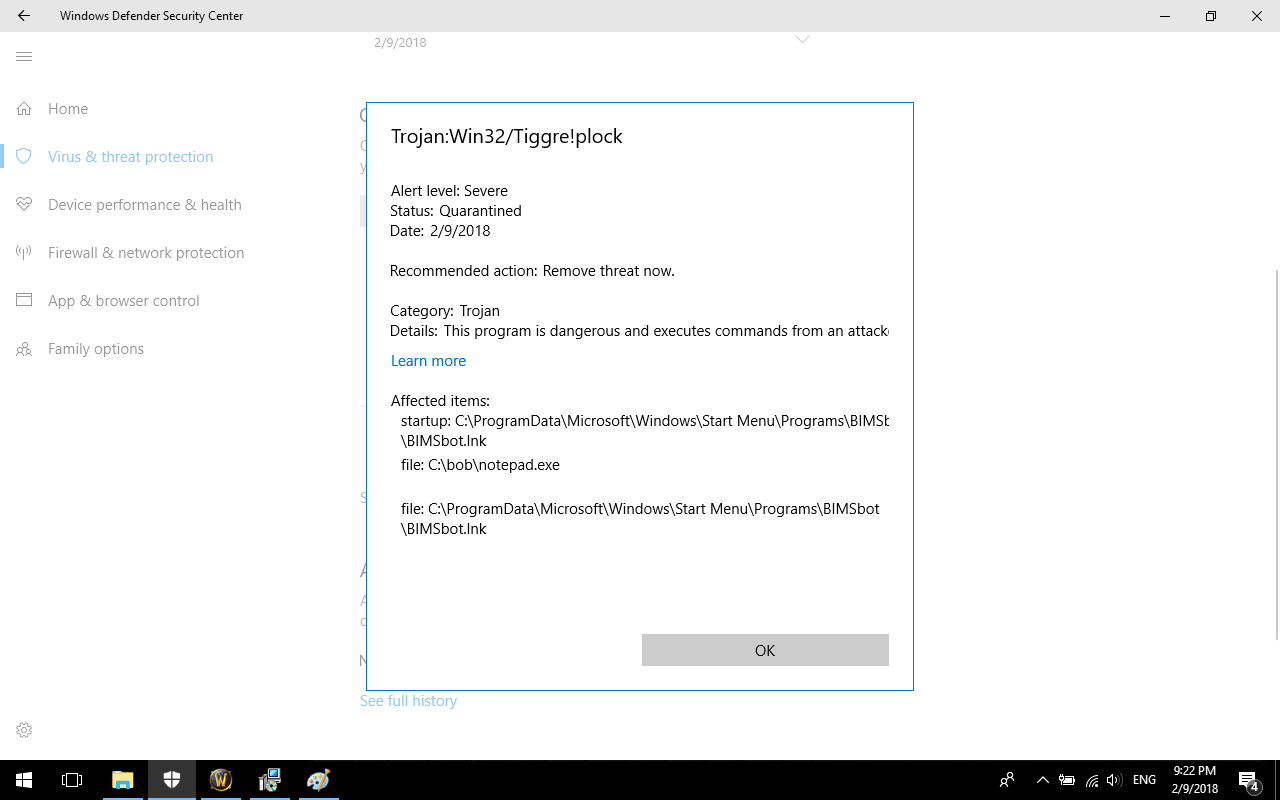Open Windows Defender shield in taskbar

click(172, 780)
